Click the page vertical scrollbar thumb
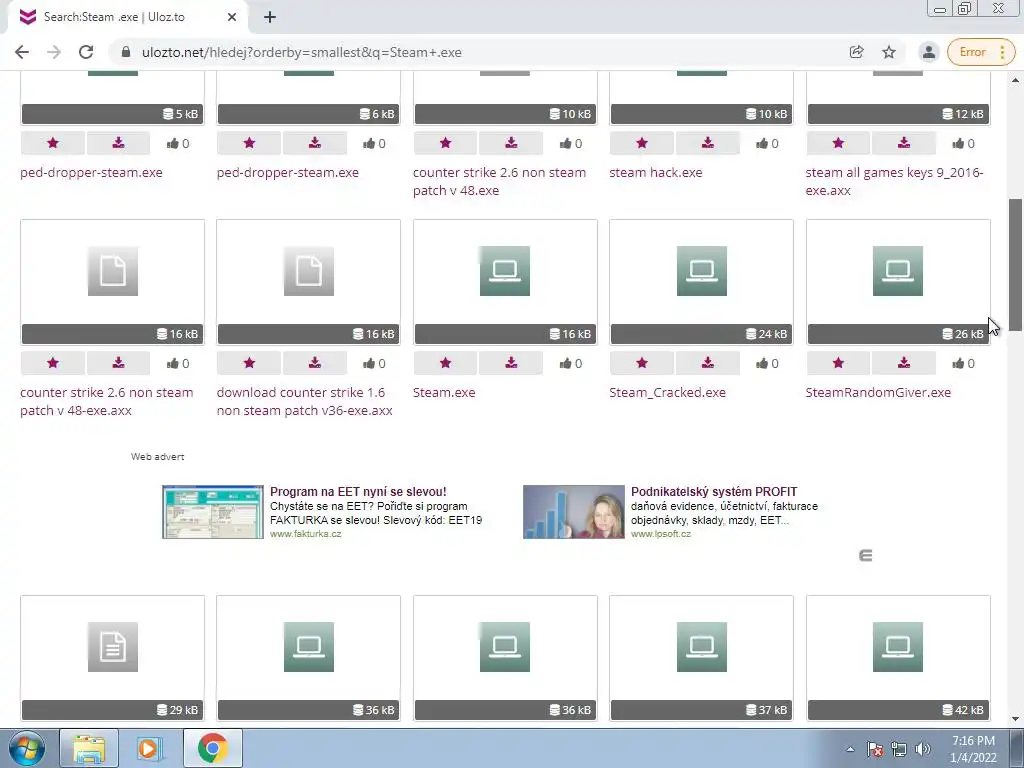 [x=1015, y=264]
